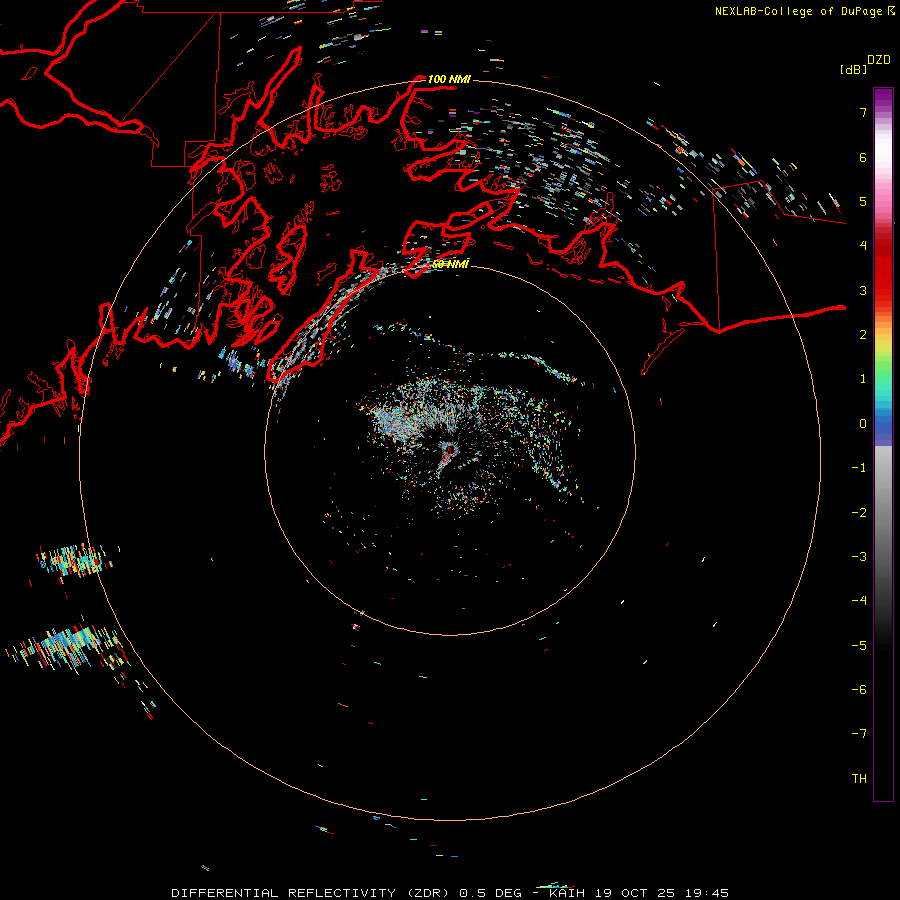Screen dimensions: 900x900
Task: Click the NEXLAB-College of DuPage watermark text
Action: pos(805,11)
